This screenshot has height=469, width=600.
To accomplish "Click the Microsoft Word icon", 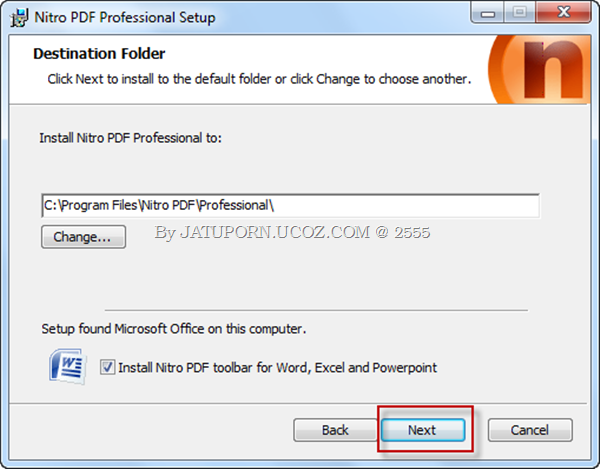I will tap(68, 366).
